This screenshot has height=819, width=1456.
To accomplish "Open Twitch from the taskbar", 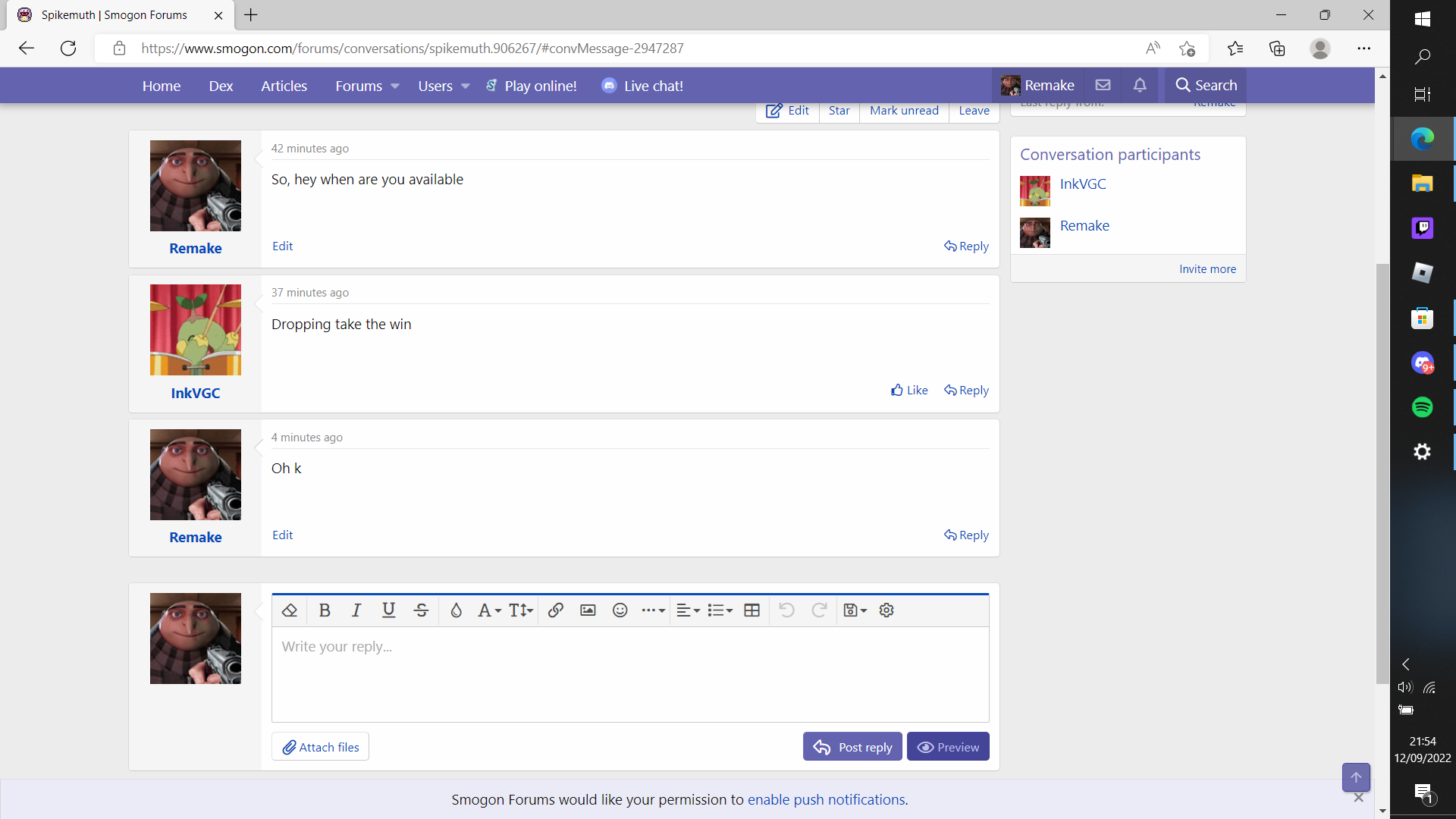I will click(x=1422, y=228).
